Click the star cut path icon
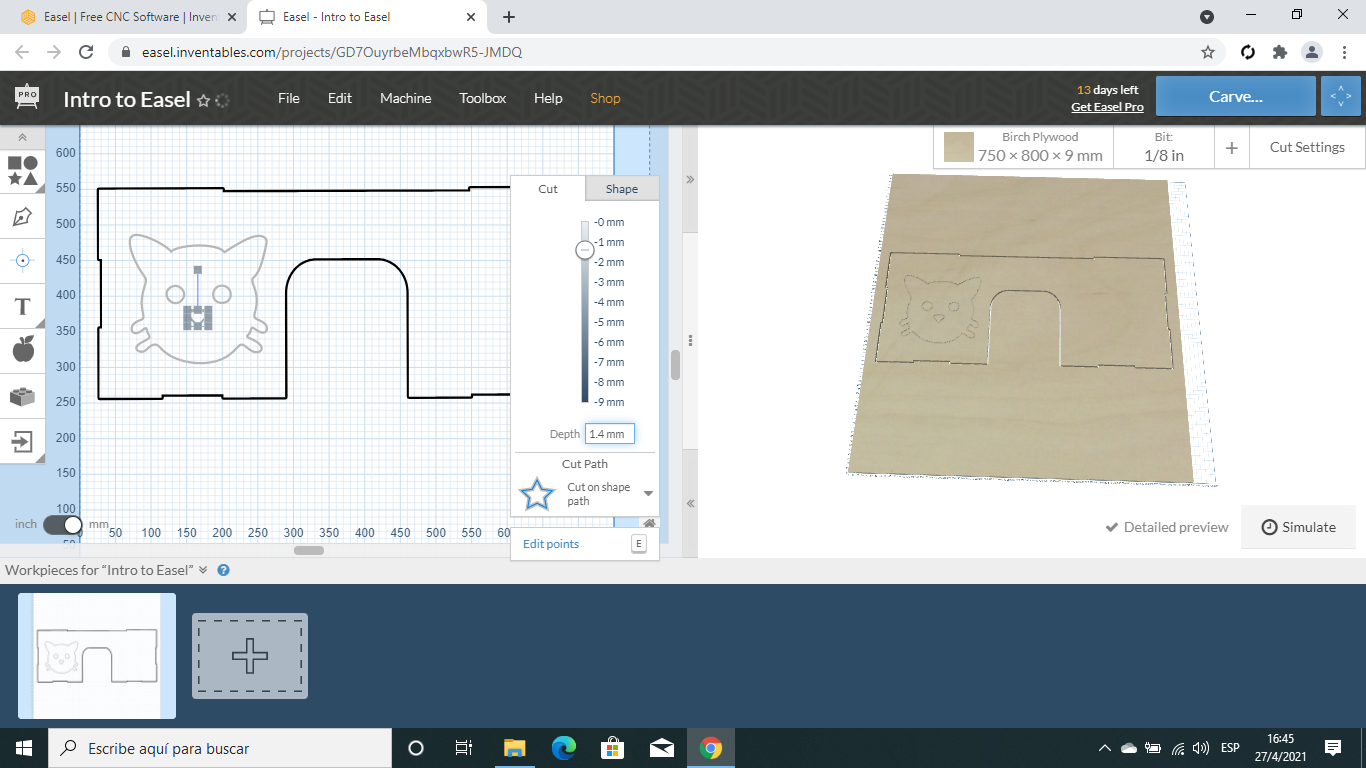 pyautogui.click(x=538, y=494)
